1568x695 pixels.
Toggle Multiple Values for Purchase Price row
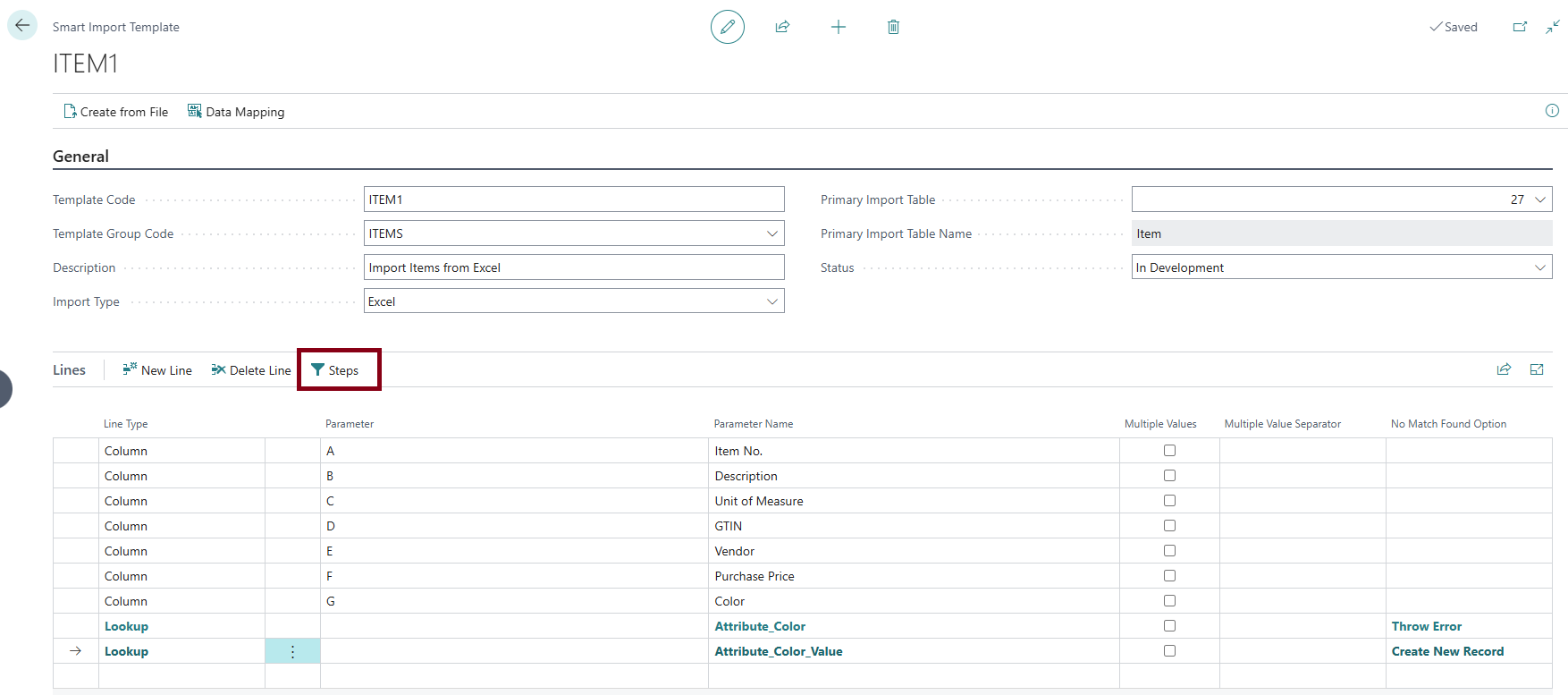(x=1169, y=576)
